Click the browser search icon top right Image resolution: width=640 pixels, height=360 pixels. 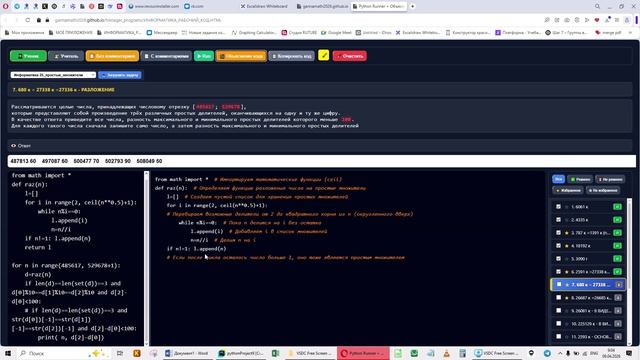pos(597,7)
